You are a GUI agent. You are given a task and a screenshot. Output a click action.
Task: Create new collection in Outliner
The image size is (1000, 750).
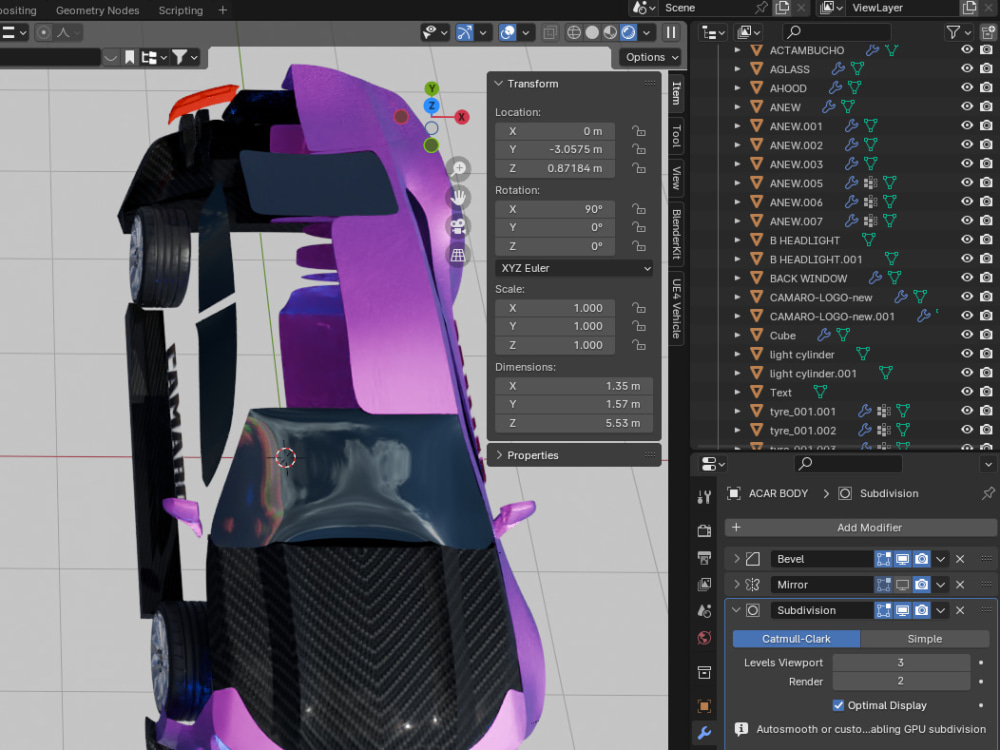tap(989, 33)
